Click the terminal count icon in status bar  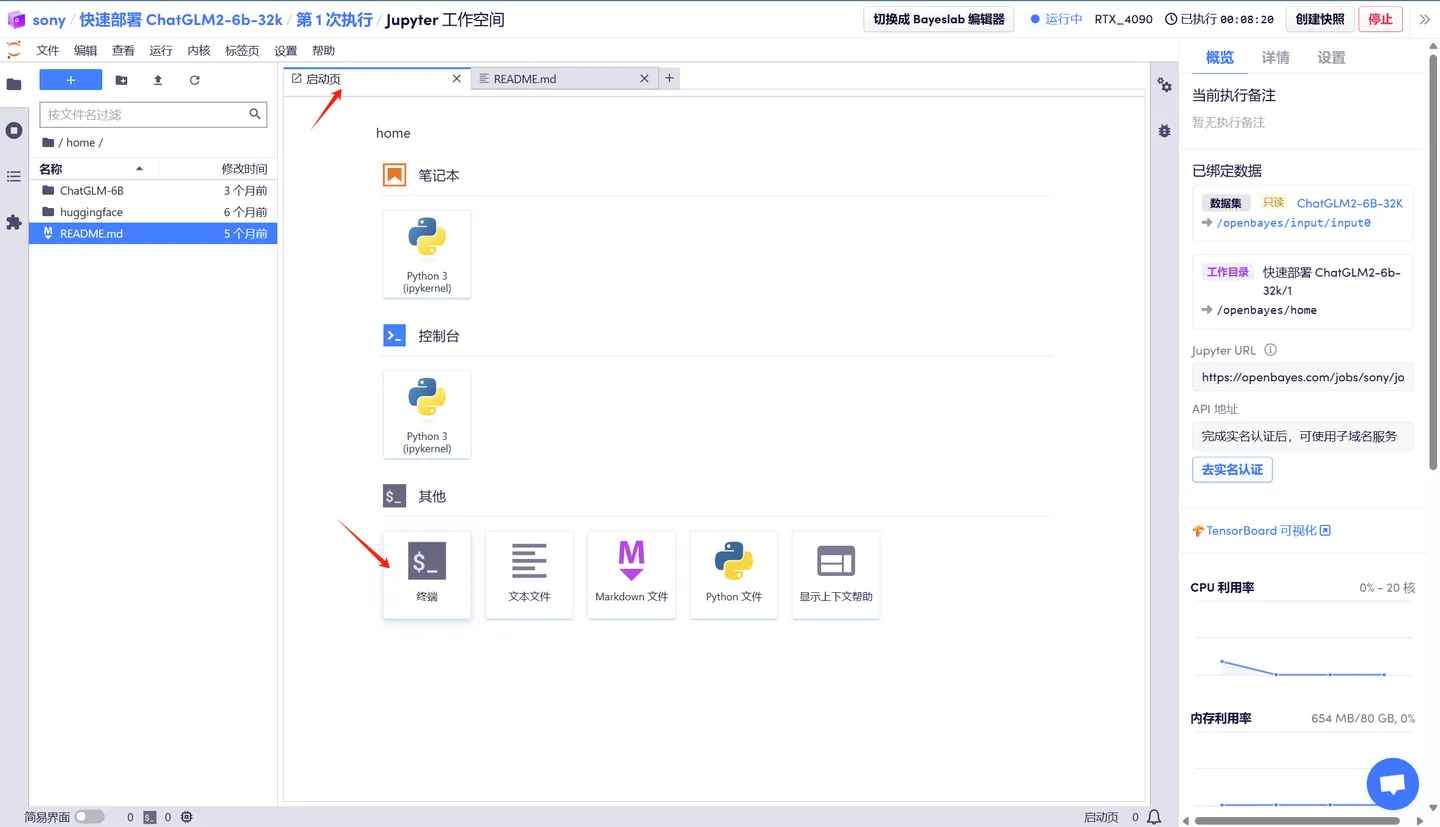(150, 817)
